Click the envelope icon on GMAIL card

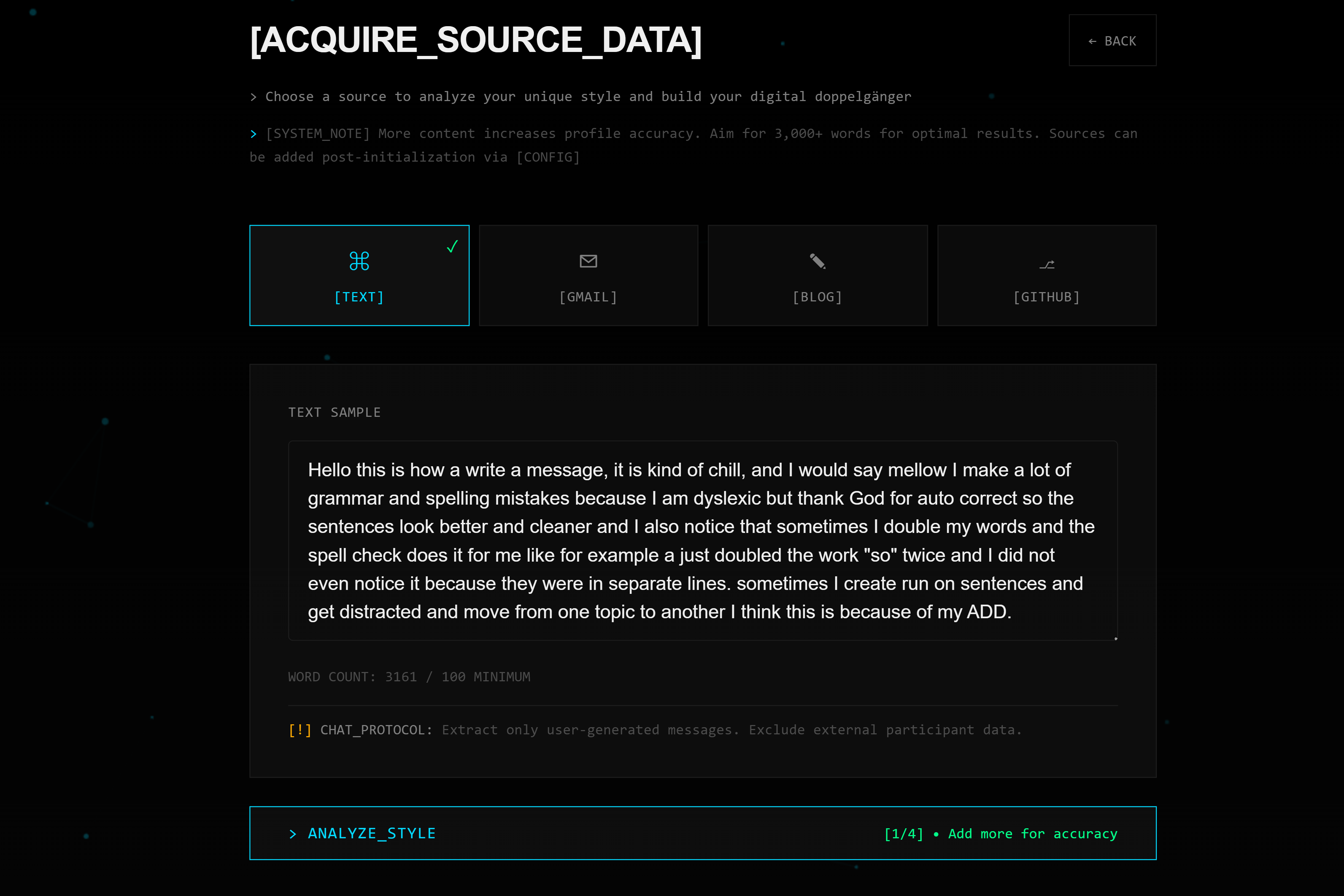click(x=588, y=261)
